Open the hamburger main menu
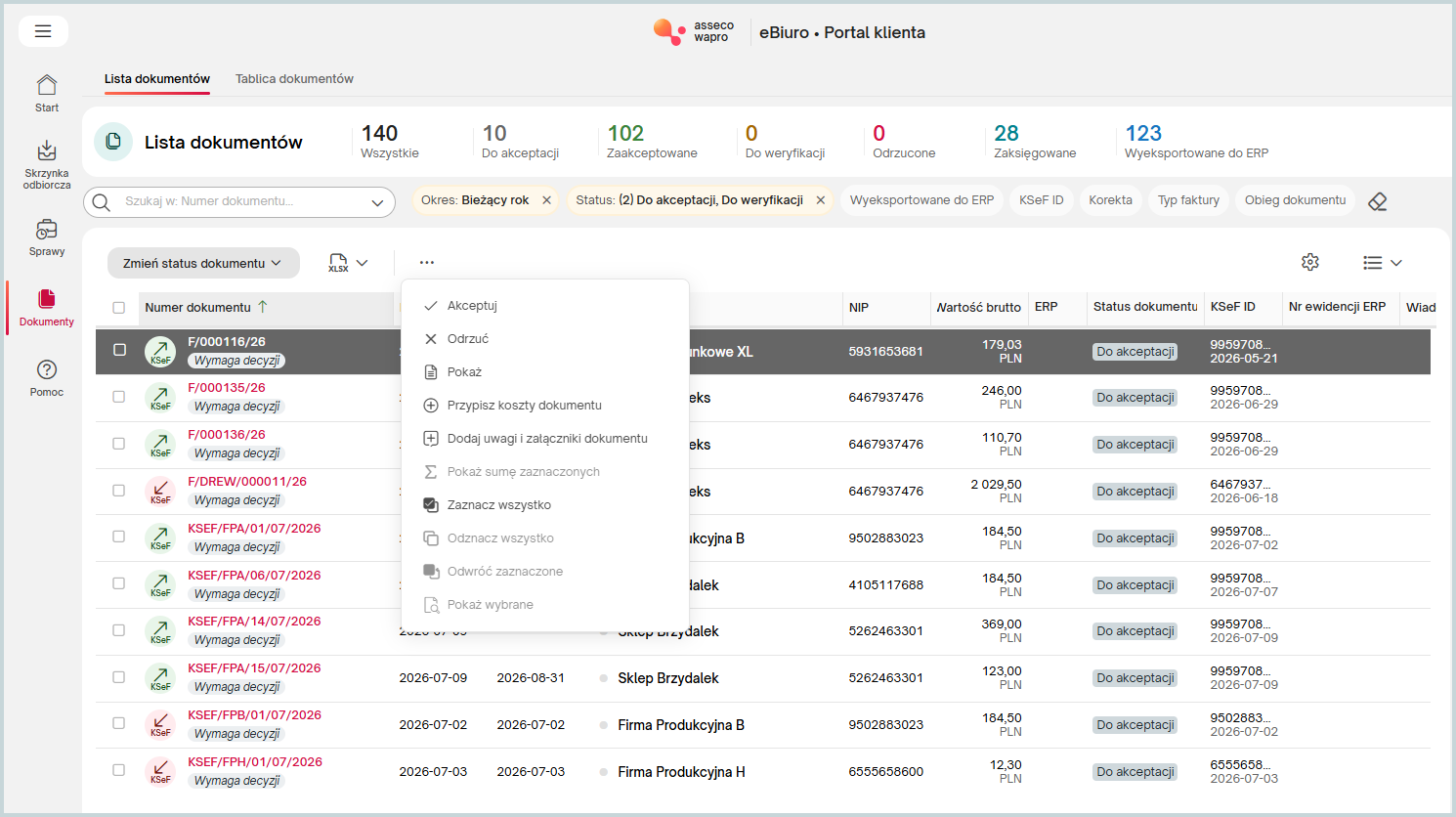Screen dimensions: 1456x817 [x=43, y=31]
